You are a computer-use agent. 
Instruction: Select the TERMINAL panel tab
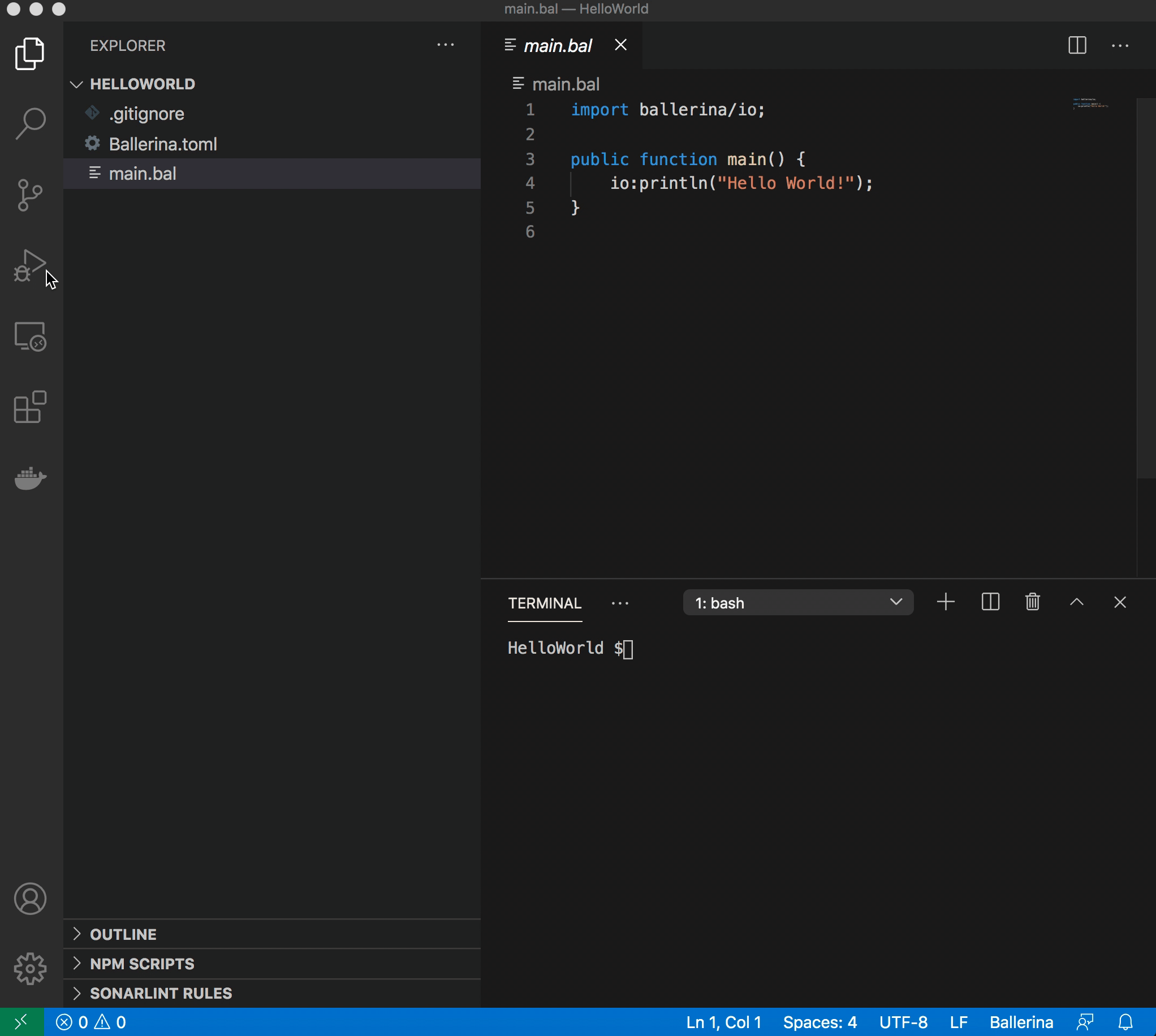tap(544, 603)
